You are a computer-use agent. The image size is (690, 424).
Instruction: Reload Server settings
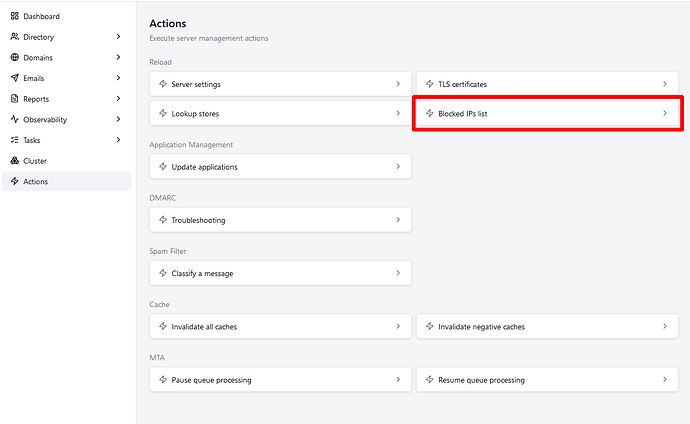(280, 84)
